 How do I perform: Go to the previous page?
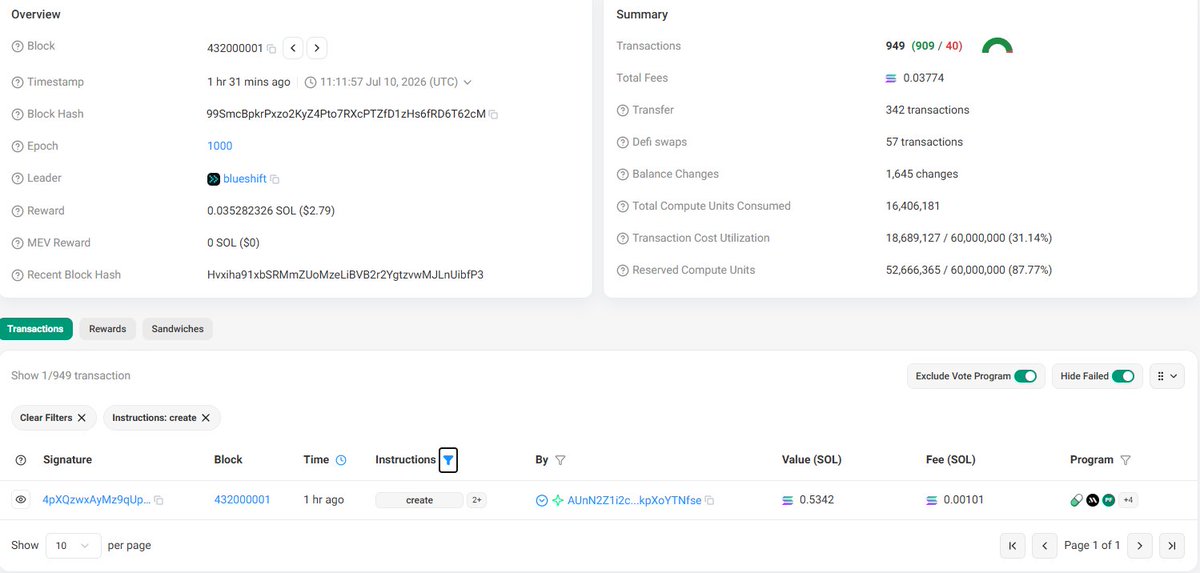click(1045, 545)
